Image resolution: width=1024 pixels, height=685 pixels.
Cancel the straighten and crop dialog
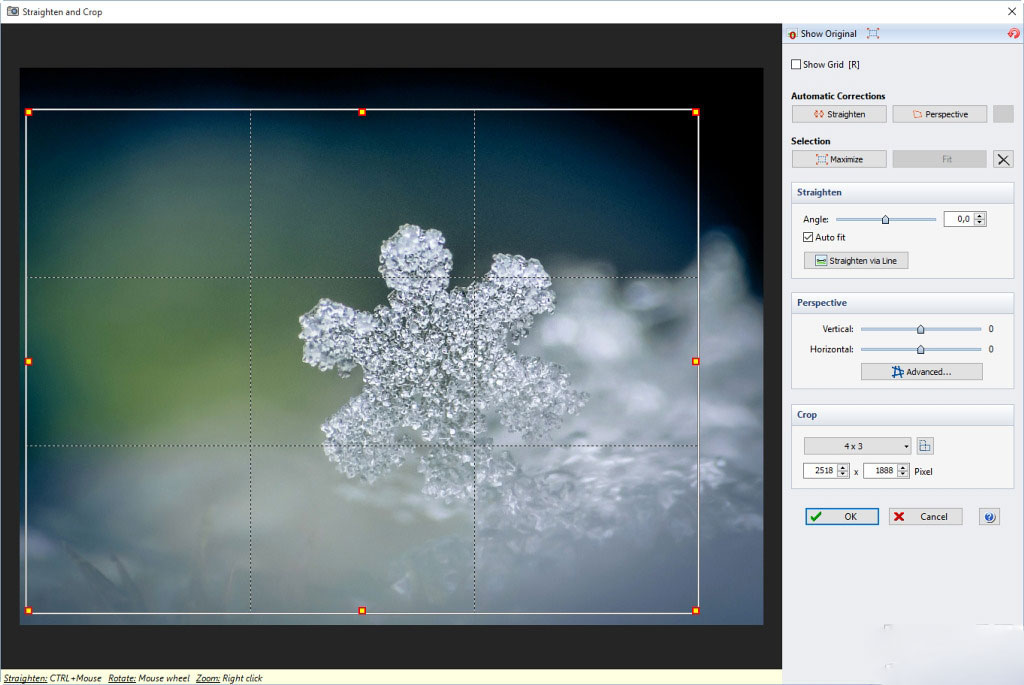[x=925, y=517]
